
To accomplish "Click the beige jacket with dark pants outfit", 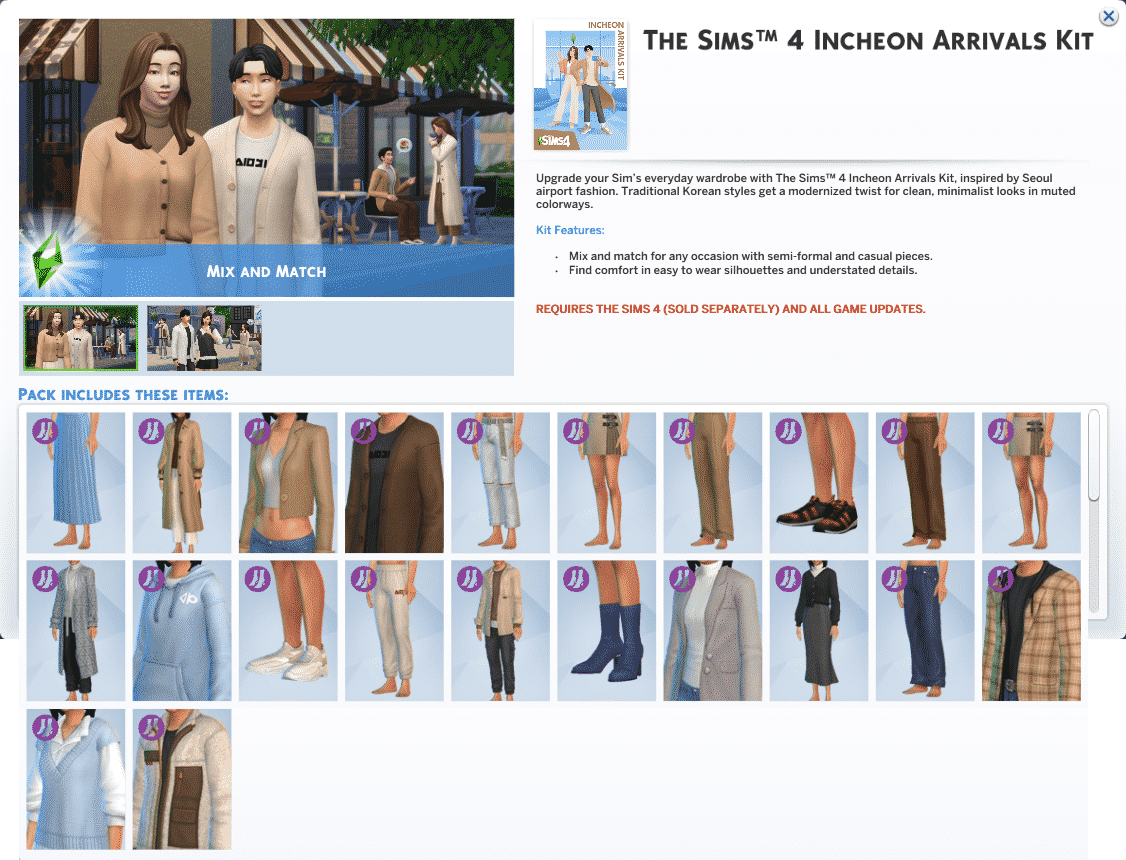I will tap(501, 630).
